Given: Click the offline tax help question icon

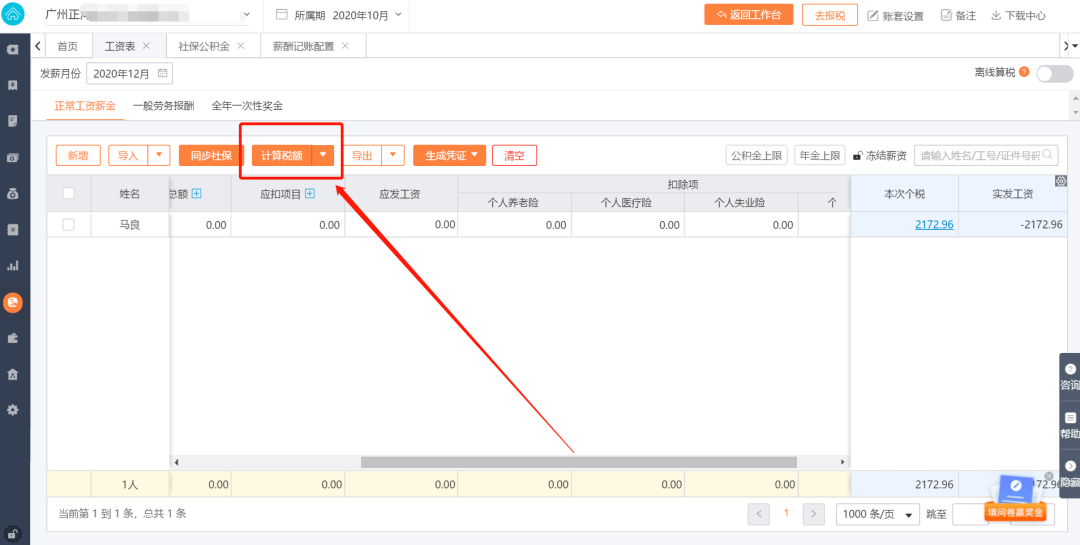Looking at the screenshot, I should tap(1024, 72).
